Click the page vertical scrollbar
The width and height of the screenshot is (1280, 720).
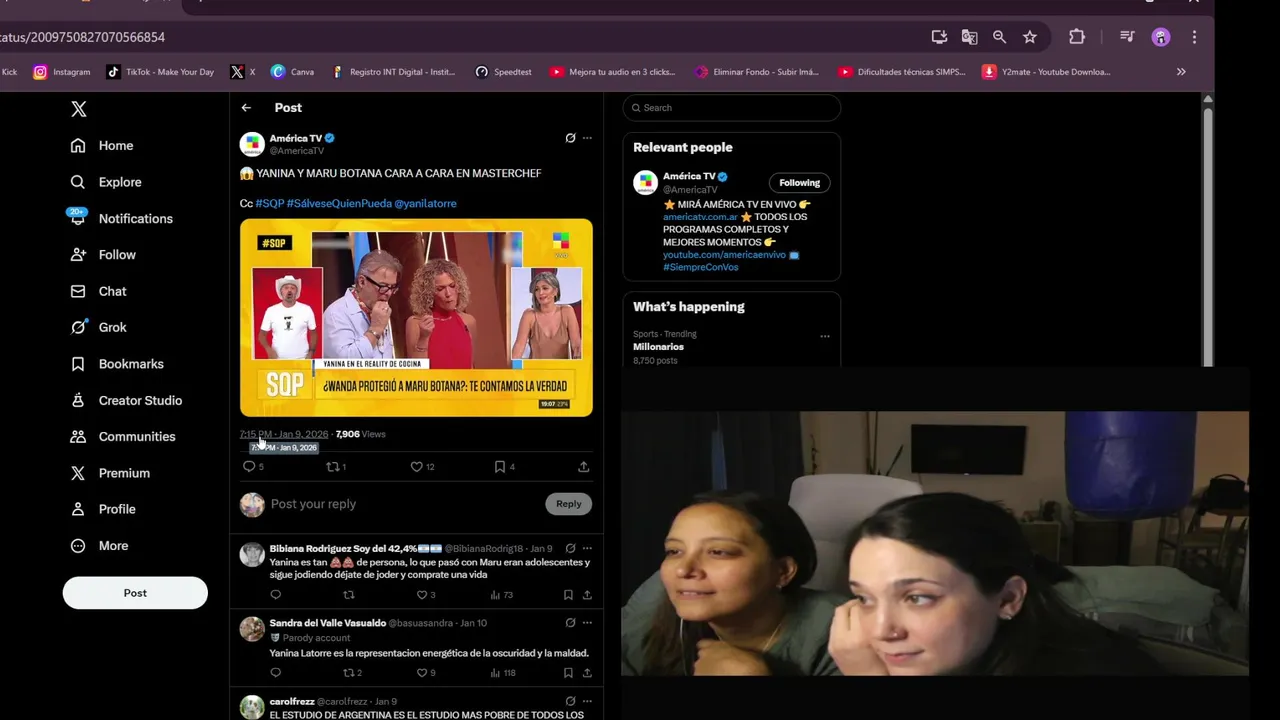(1207, 236)
